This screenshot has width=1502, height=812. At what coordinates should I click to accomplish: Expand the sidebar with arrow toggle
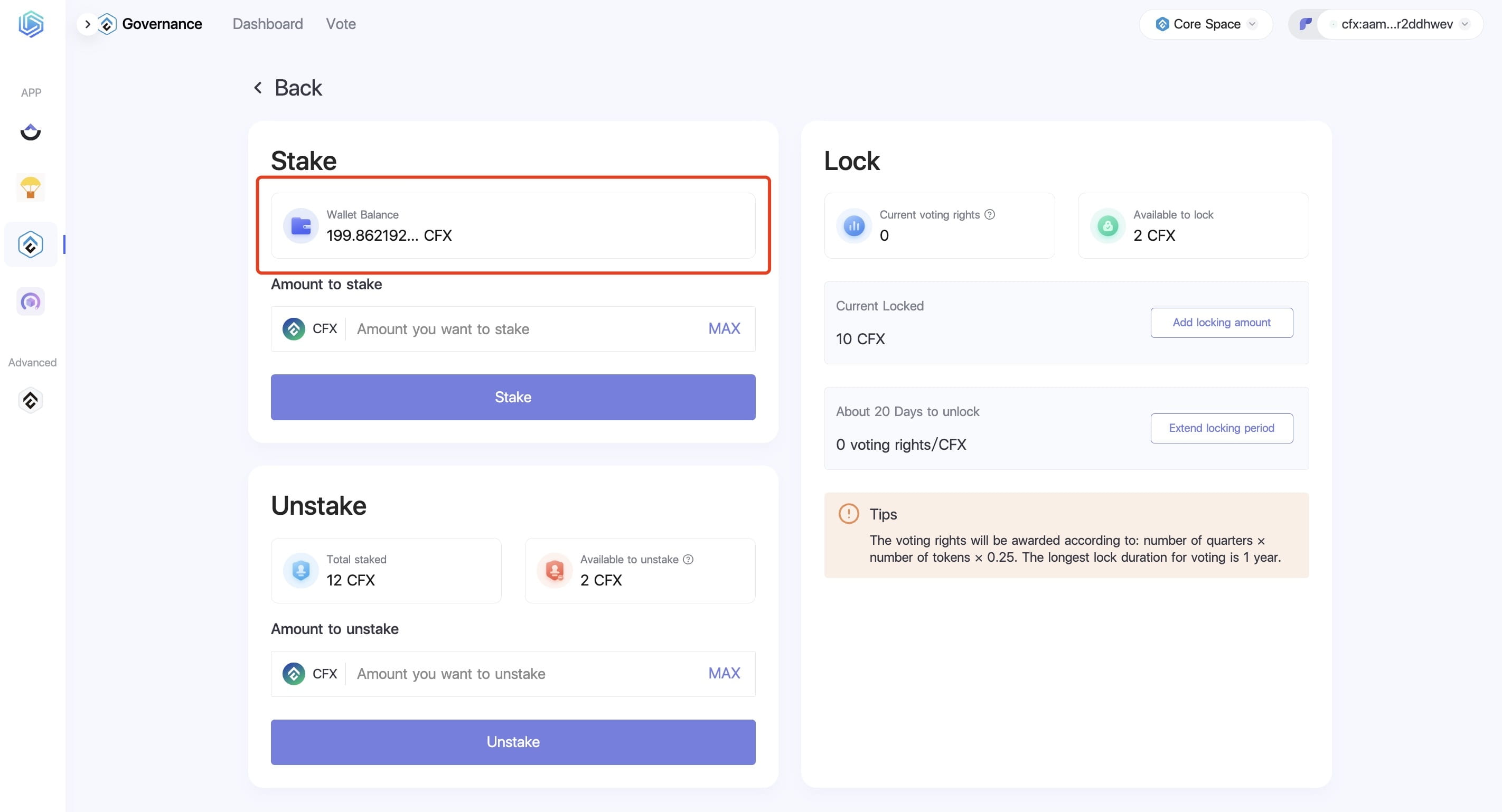click(88, 24)
